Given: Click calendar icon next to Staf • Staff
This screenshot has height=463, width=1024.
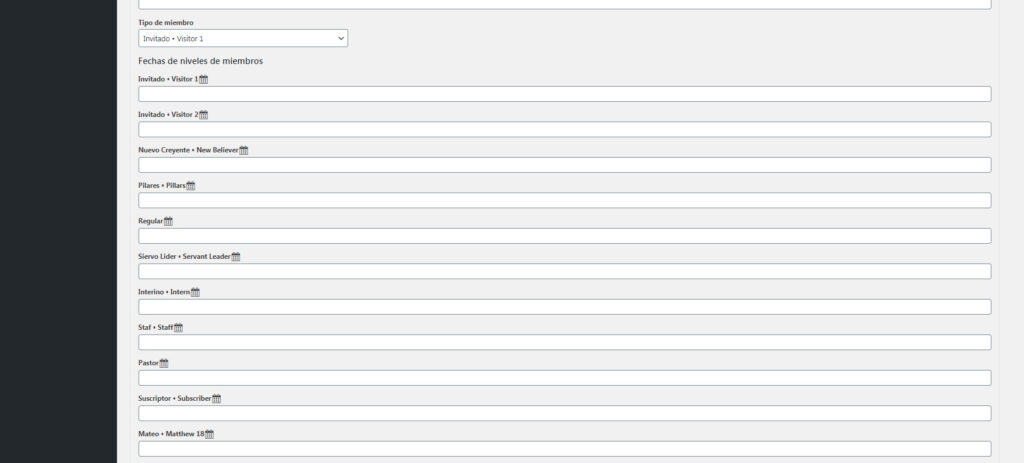Looking at the screenshot, I should tap(179, 328).
